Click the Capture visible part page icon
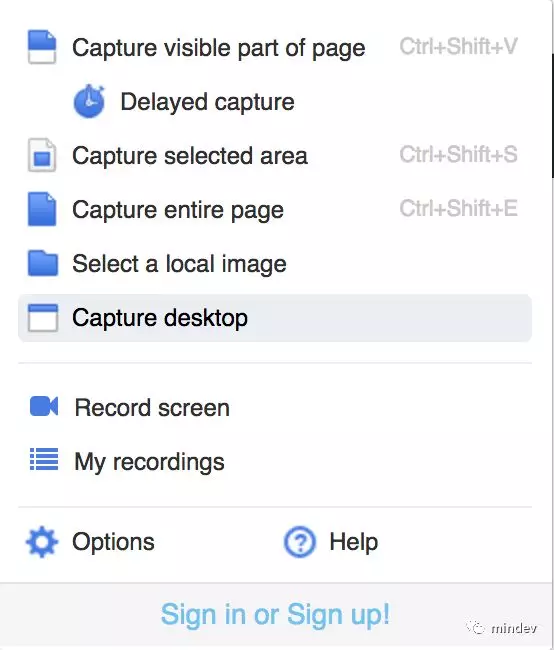554x650 pixels. click(x=42, y=47)
